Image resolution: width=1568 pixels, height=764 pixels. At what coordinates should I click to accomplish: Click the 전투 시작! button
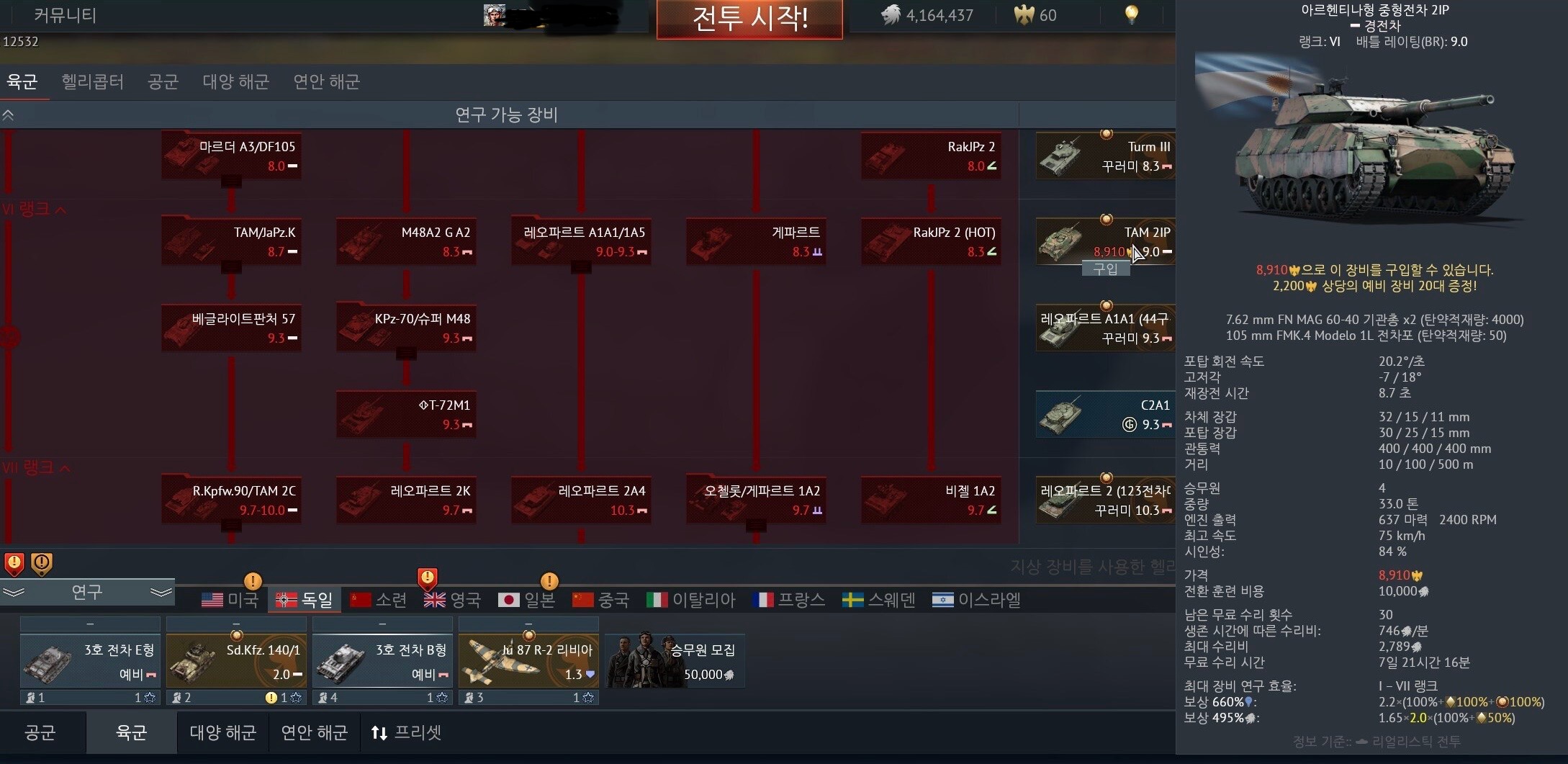(749, 18)
